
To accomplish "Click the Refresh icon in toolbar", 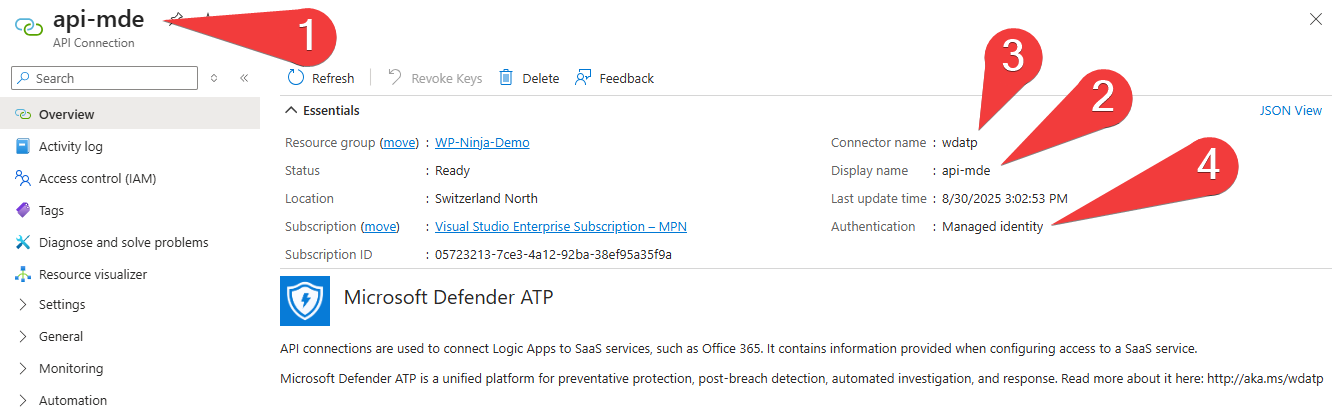I will coord(296,78).
